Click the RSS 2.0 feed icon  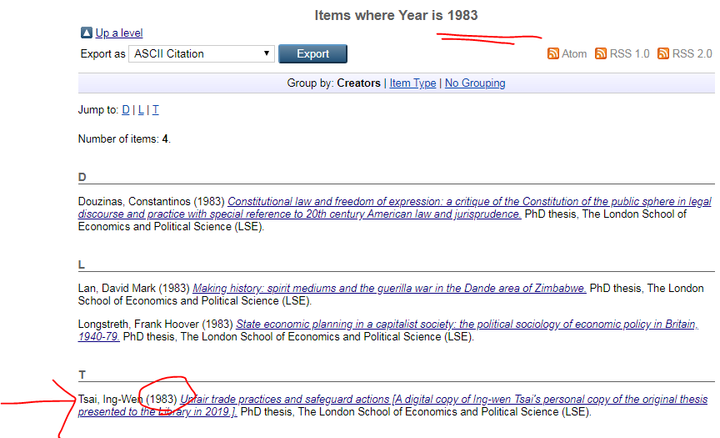click(663, 54)
